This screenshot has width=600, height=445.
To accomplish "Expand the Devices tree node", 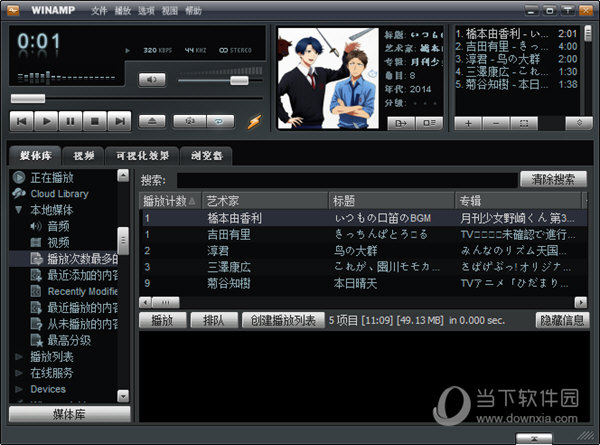I will [x=18, y=389].
